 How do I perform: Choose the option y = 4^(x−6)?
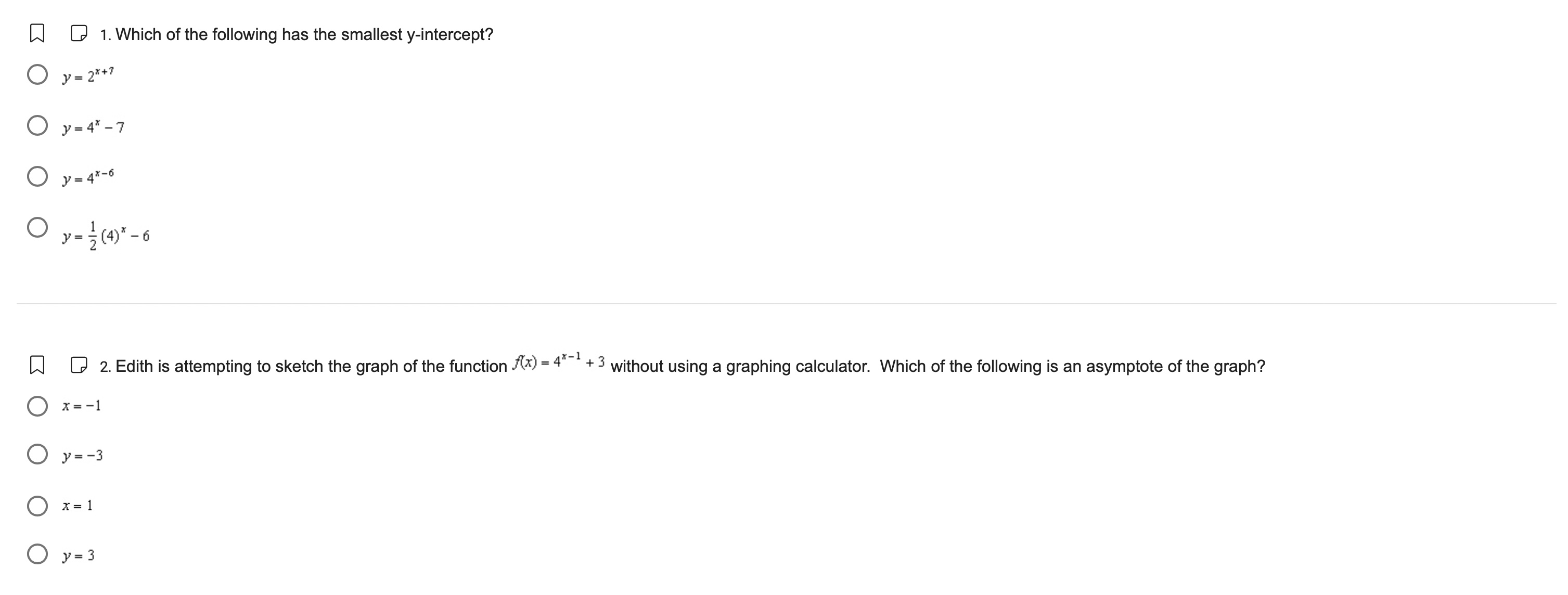pos(38,176)
